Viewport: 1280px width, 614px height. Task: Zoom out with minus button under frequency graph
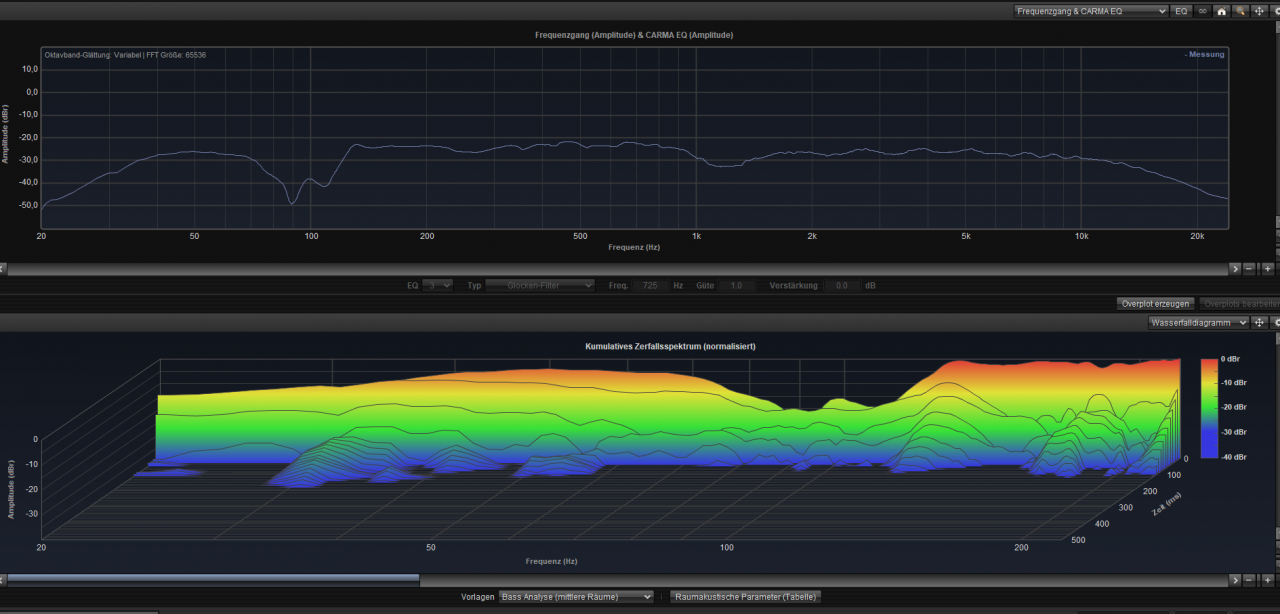coord(1250,269)
